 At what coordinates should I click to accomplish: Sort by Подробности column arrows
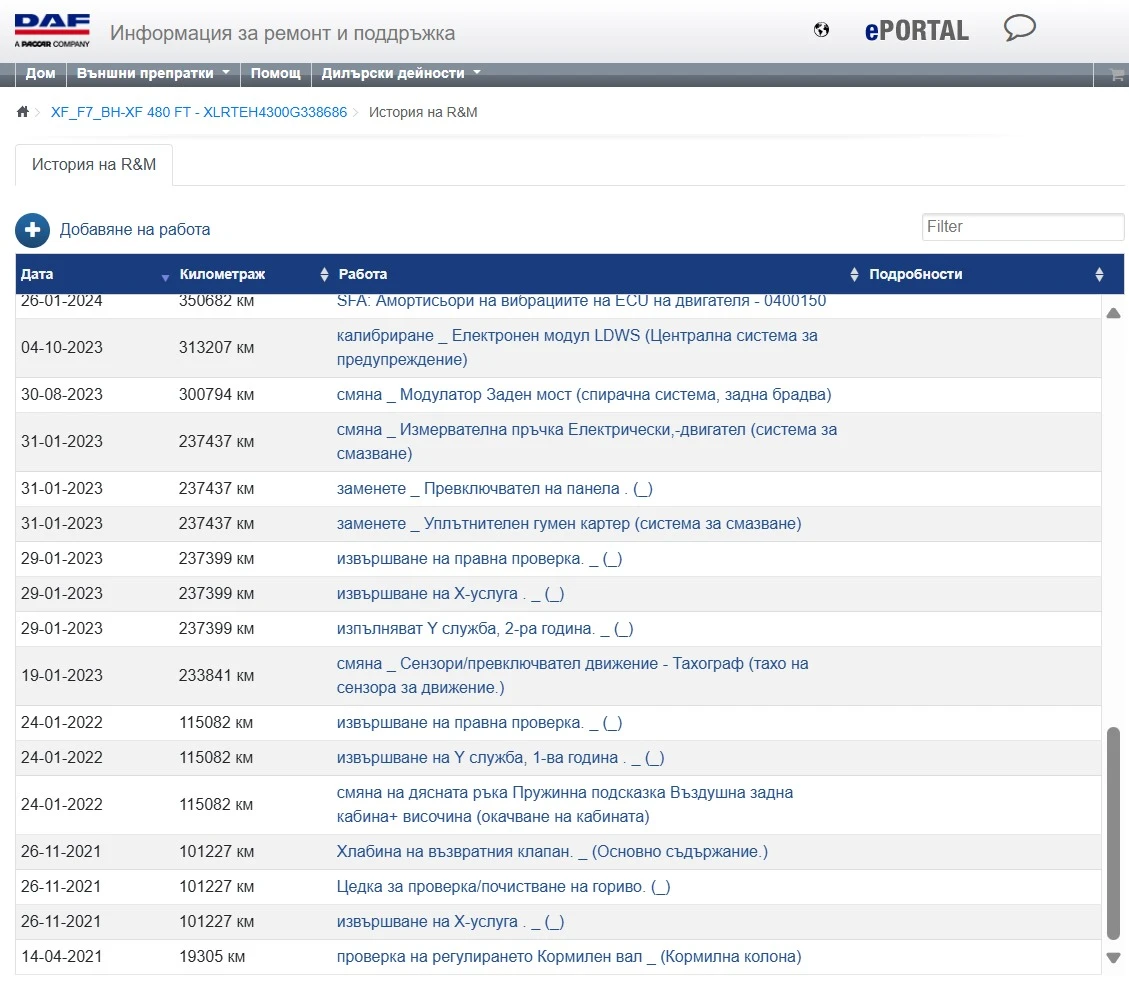tap(1099, 274)
